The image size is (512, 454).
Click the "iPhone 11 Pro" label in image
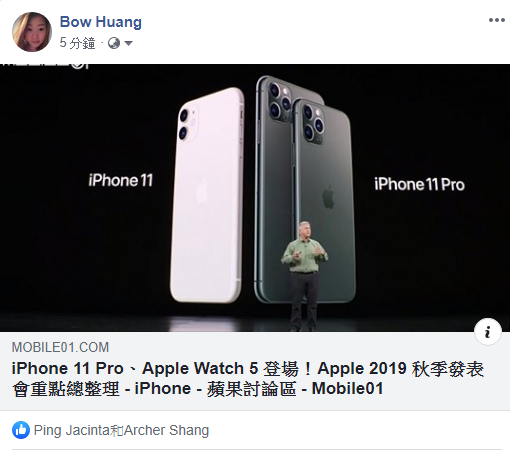[x=419, y=184]
